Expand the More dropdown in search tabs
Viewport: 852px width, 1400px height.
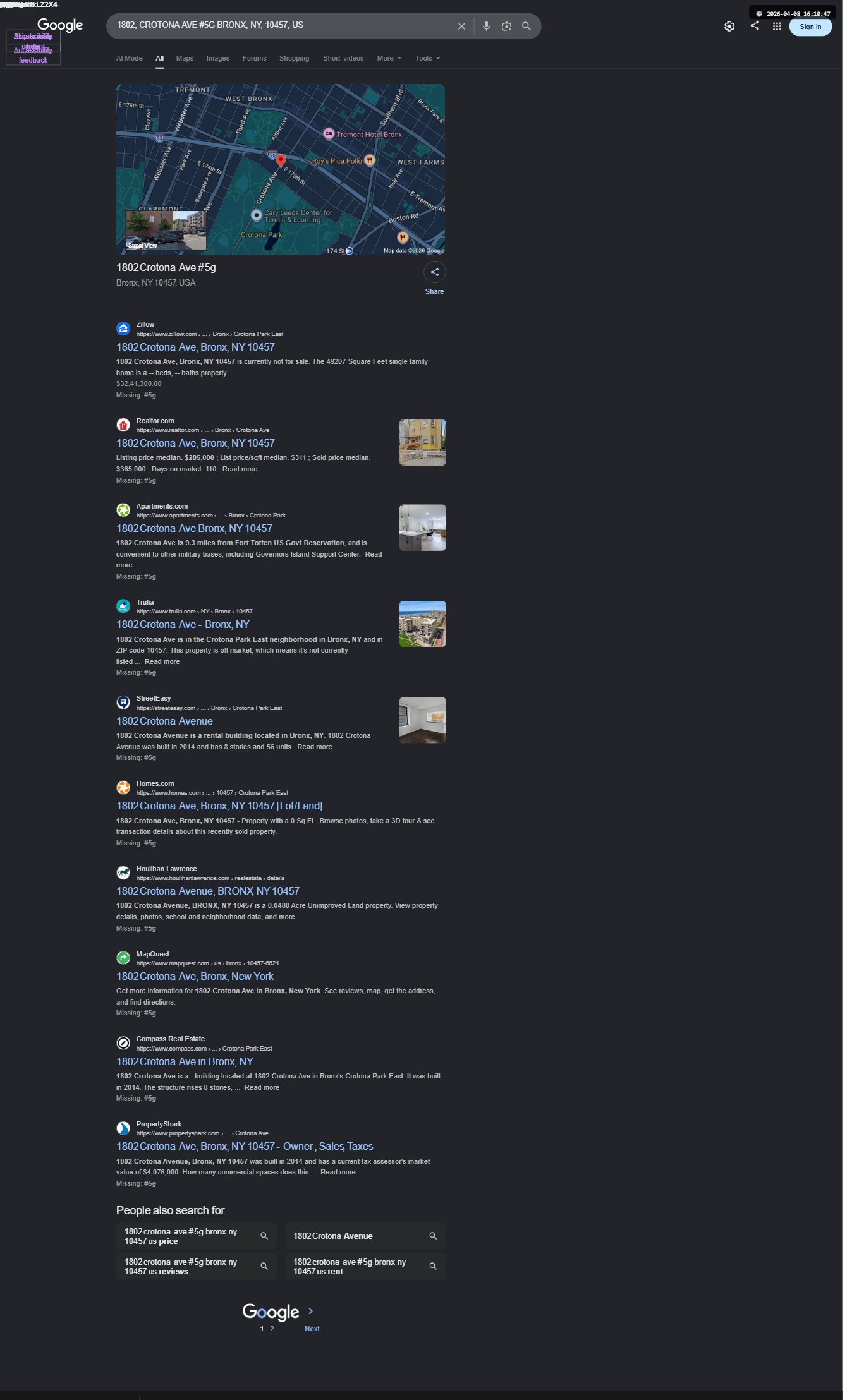pyautogui.click(x=389, y=58)
